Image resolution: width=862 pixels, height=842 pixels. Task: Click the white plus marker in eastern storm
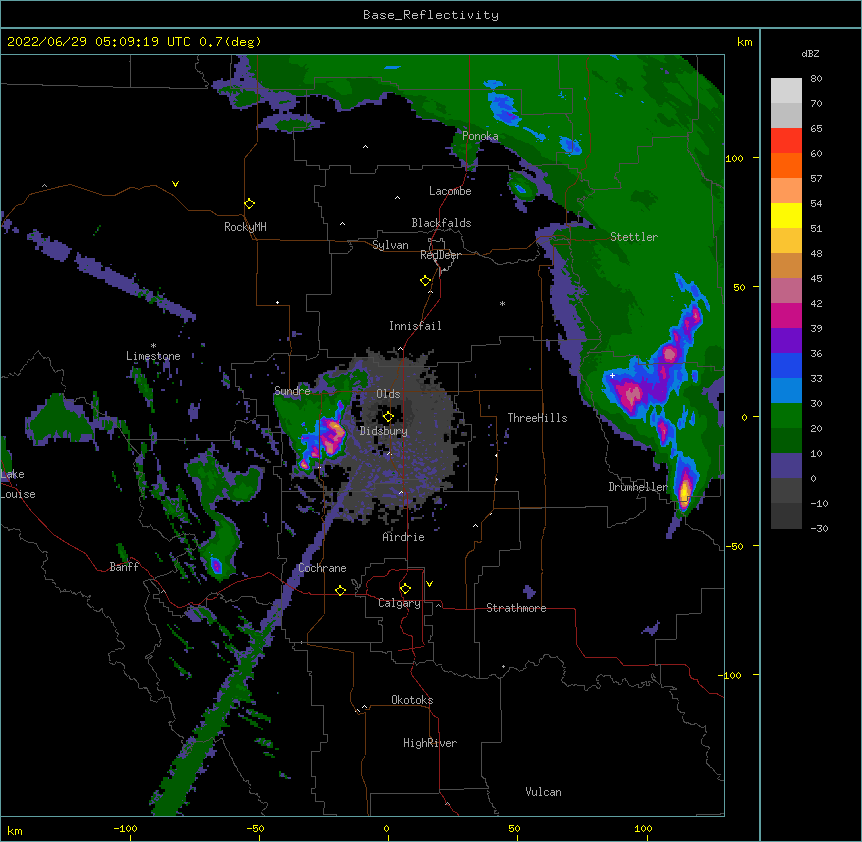tap(612, 375)
